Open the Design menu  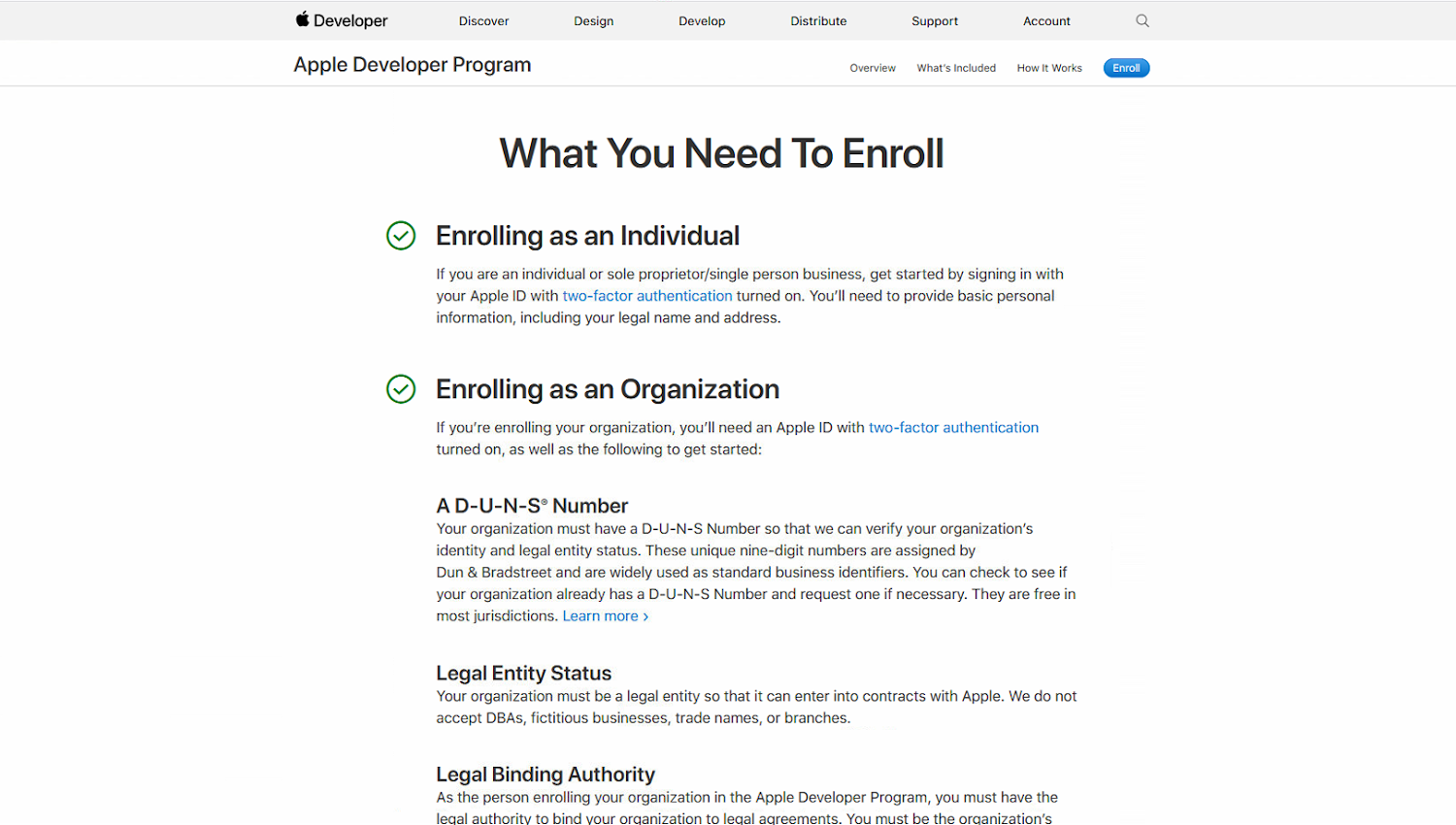593,21
